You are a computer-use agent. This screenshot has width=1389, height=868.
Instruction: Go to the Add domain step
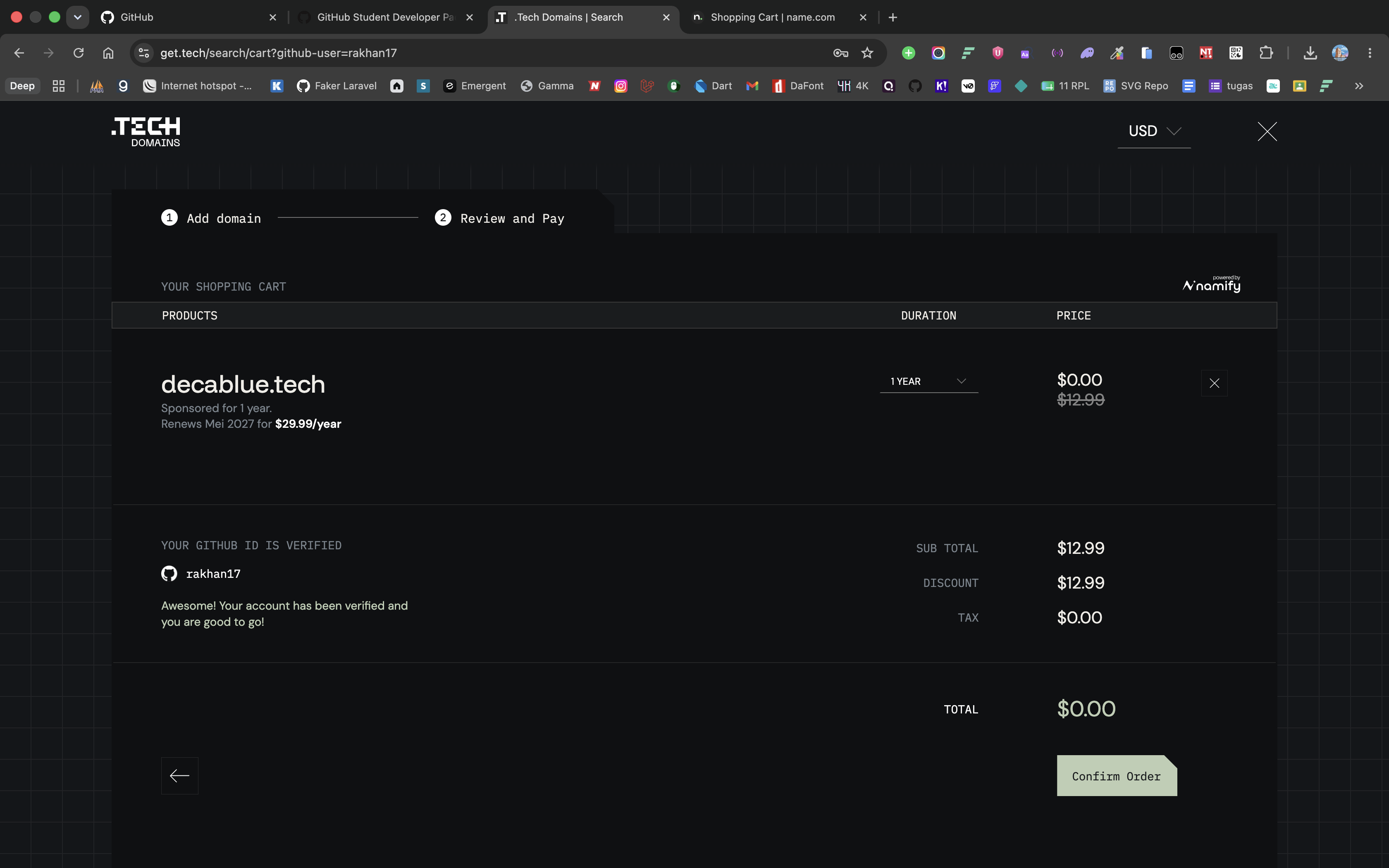pyautogui.click(x=211, y=218)
